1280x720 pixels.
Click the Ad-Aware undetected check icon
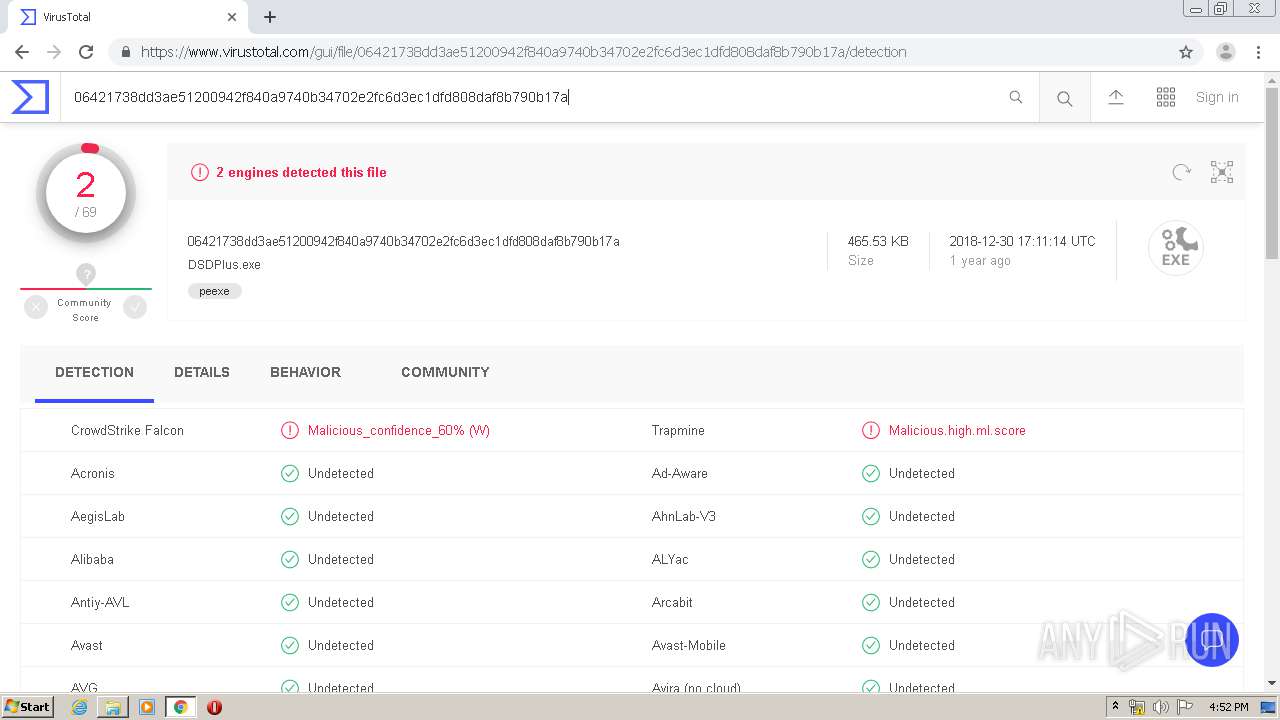(x=871, y=473)
